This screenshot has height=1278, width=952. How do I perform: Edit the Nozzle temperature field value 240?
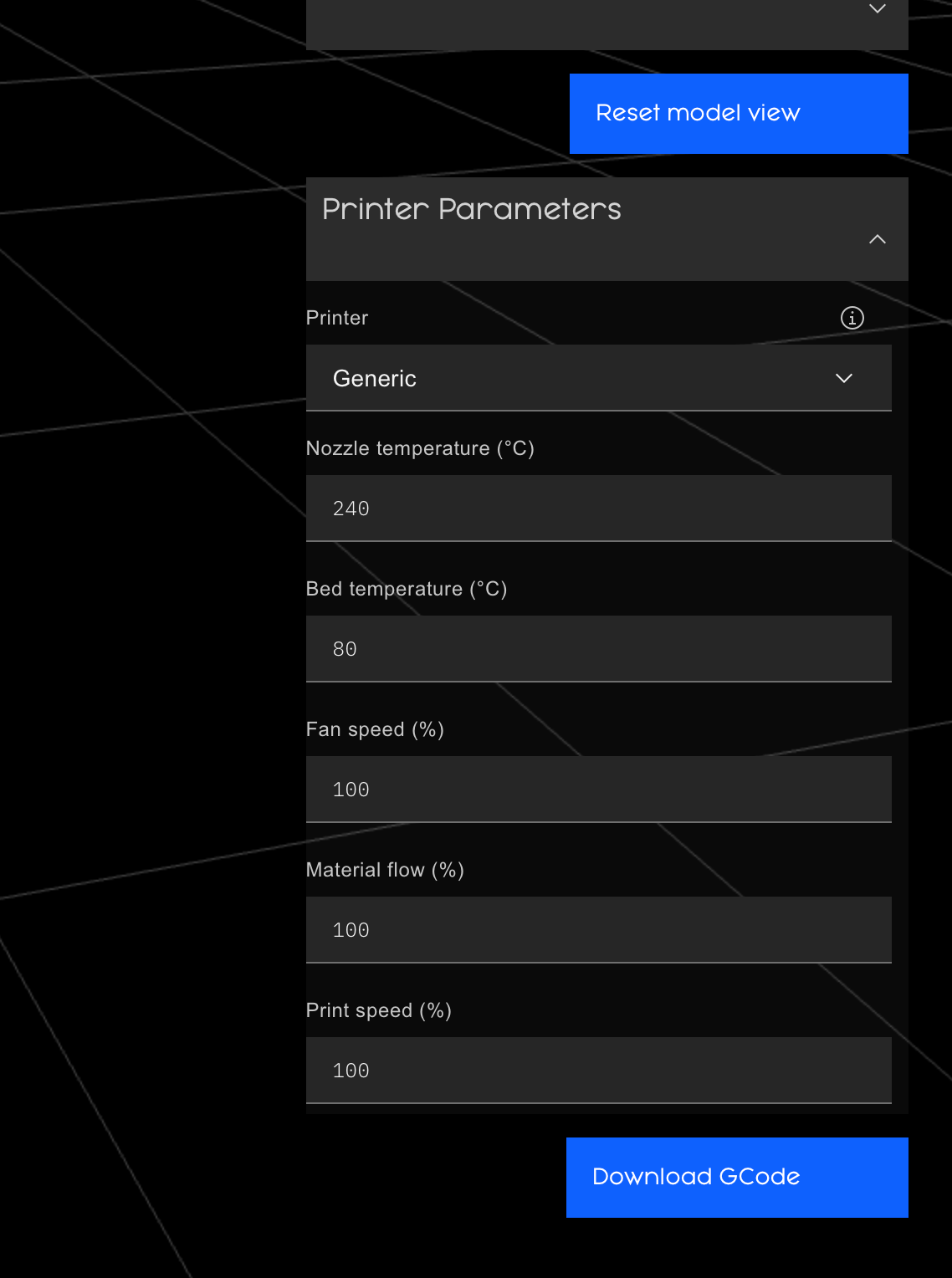pyautogui.click(x=599, y=509)
